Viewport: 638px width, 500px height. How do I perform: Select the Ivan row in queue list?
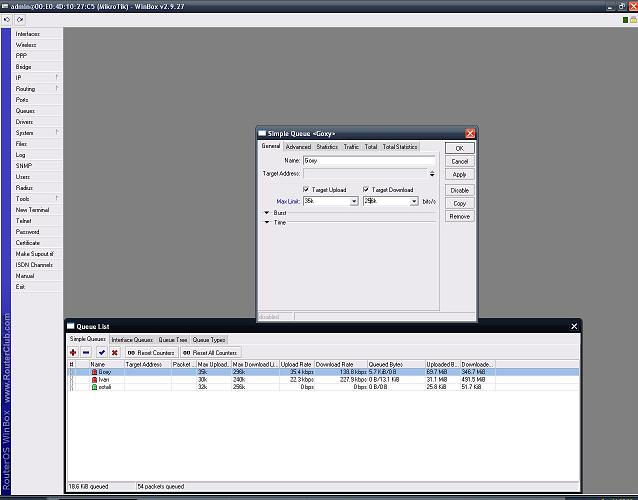tap(323, 380)
